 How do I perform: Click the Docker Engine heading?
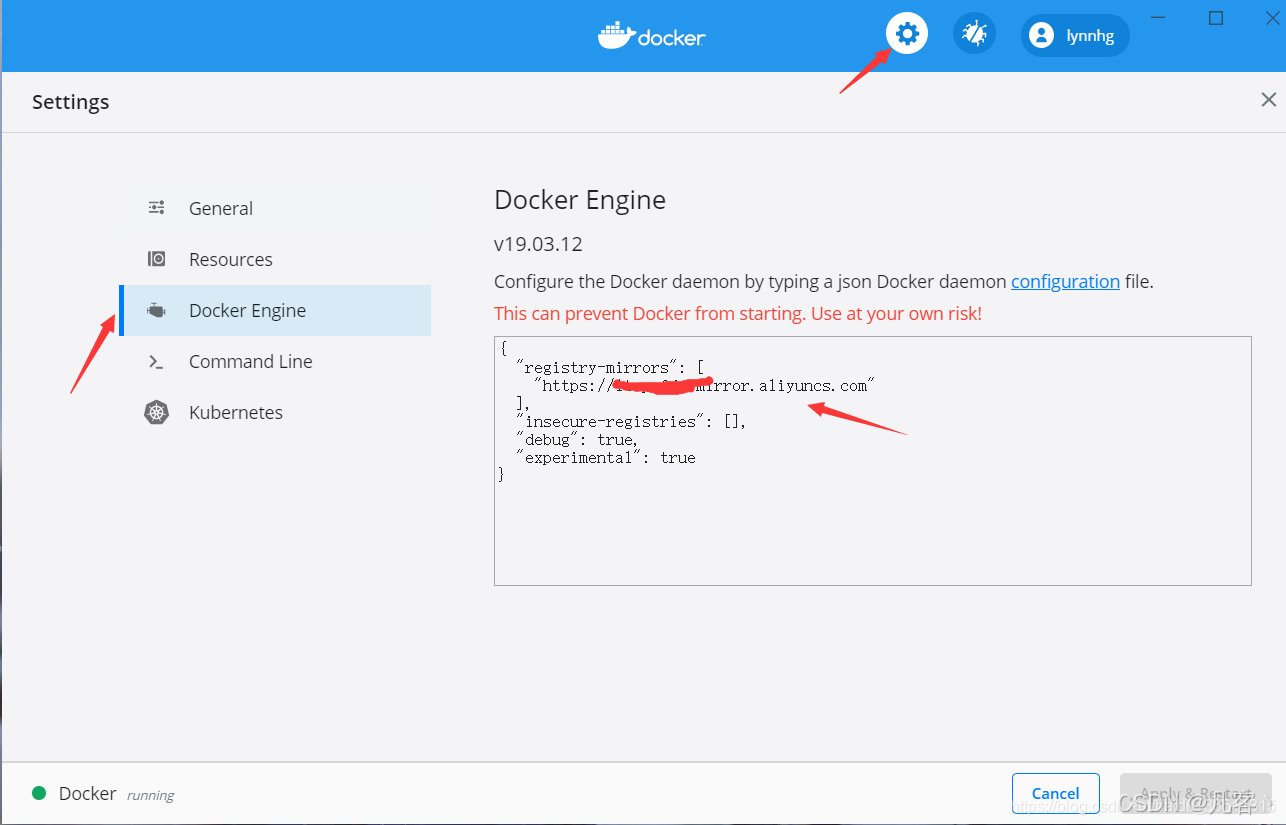pos(580,200)
